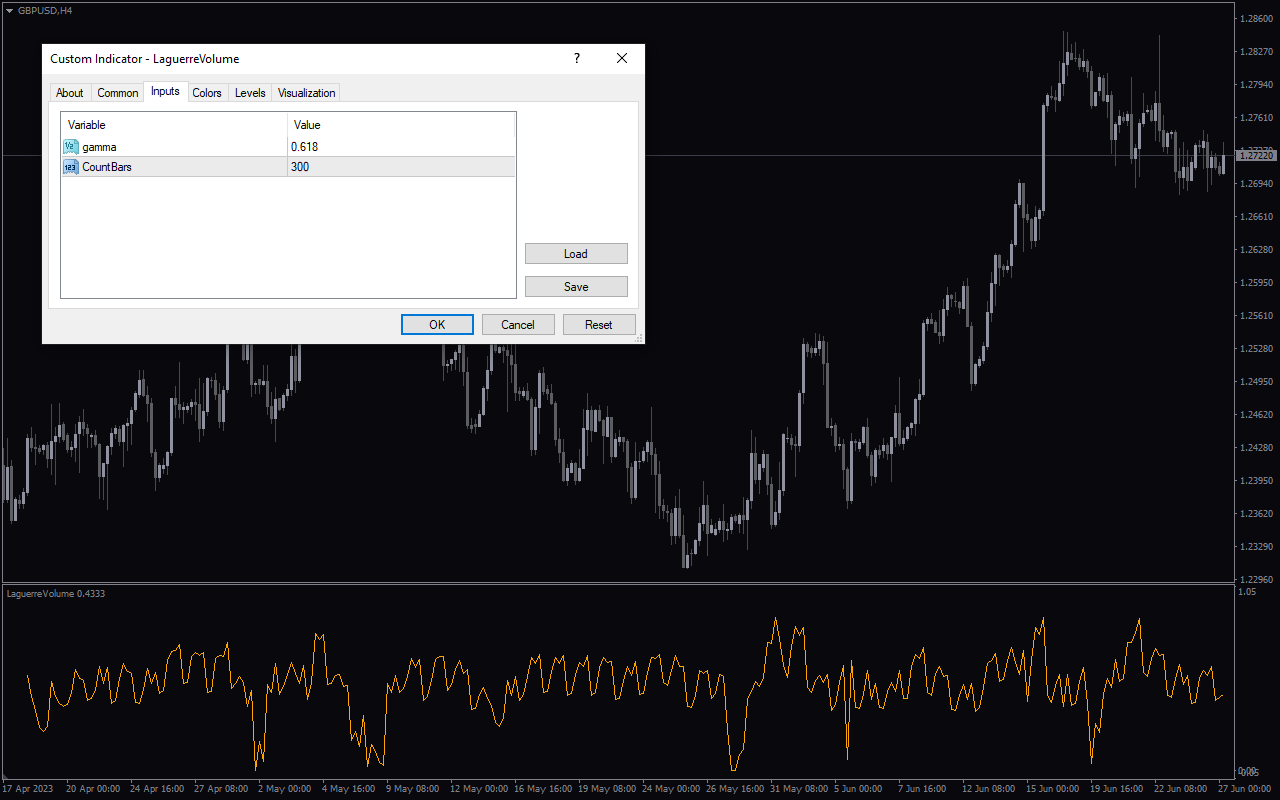Screen dimensions: 1280x800
Task: Open the Levels tab
Action: pyautogui.click(x=250, y=93)
